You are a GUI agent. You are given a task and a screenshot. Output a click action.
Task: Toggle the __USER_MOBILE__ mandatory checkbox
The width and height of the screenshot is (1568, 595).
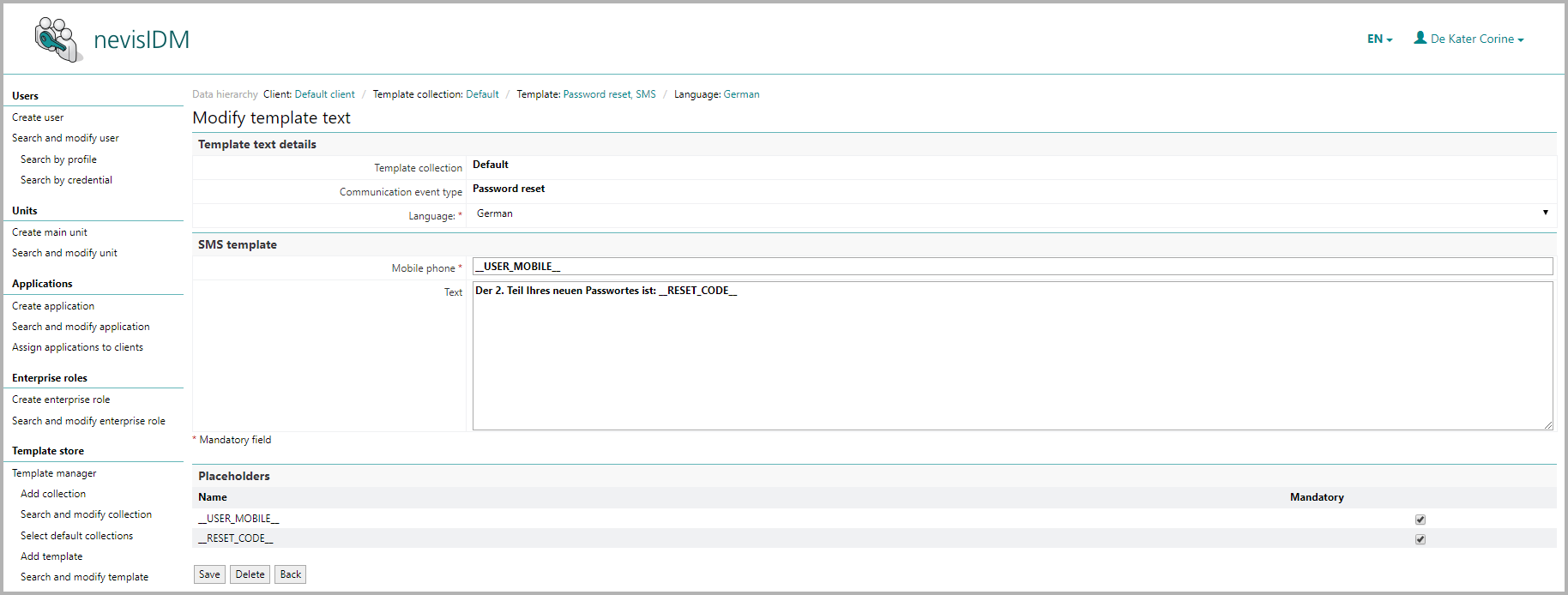1420,520
